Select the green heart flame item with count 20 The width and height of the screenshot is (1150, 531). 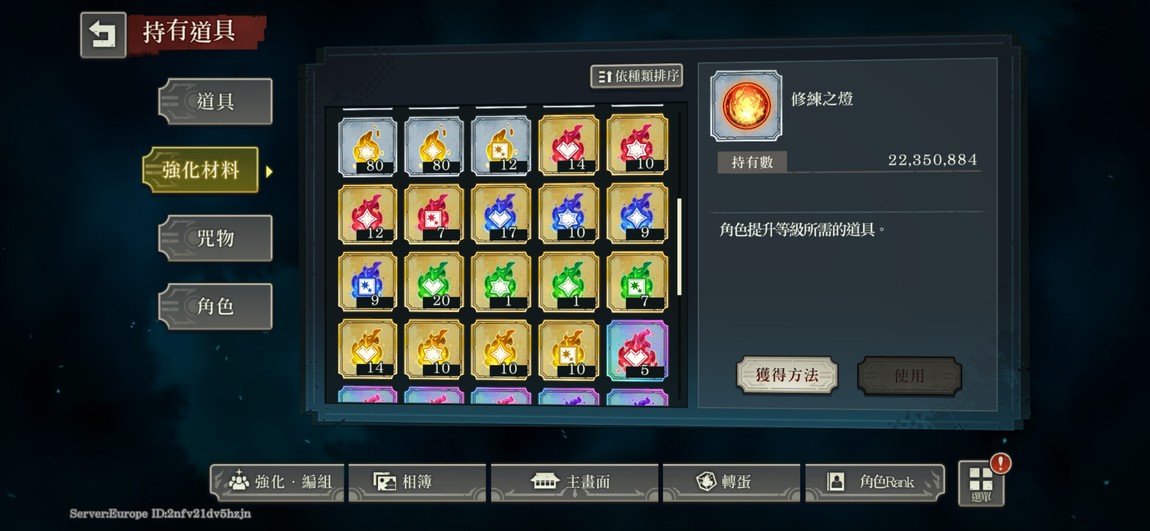[434, 282]
